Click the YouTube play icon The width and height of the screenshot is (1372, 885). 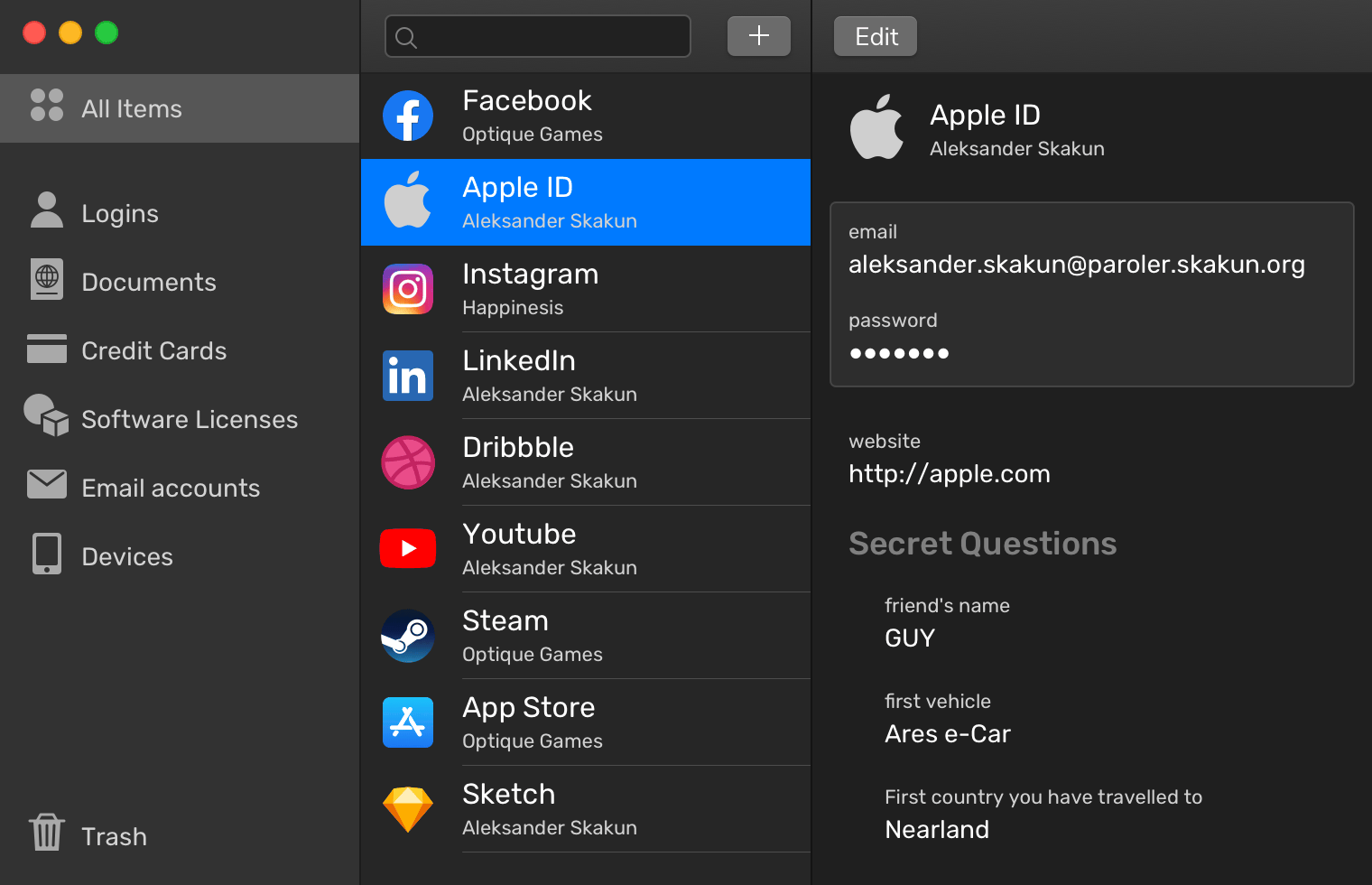click(x=408, y=549)
